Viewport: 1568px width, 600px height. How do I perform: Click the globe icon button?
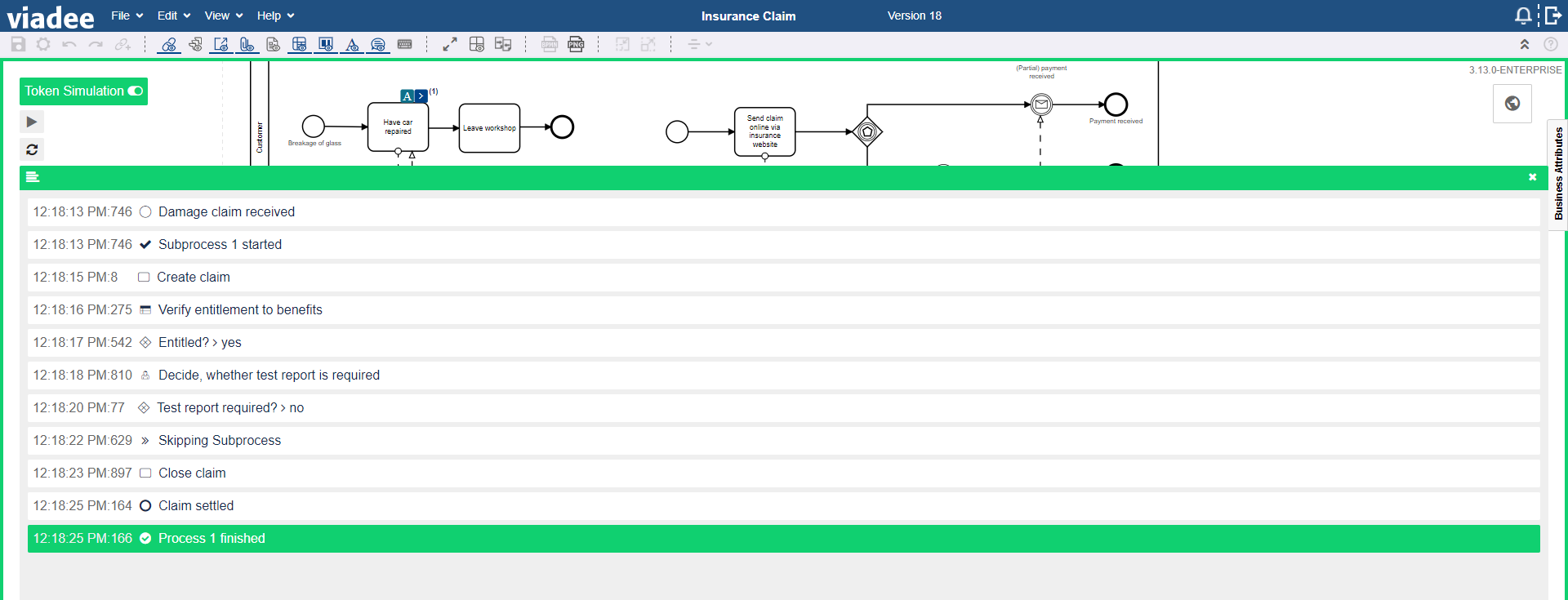click(1512, 103)
